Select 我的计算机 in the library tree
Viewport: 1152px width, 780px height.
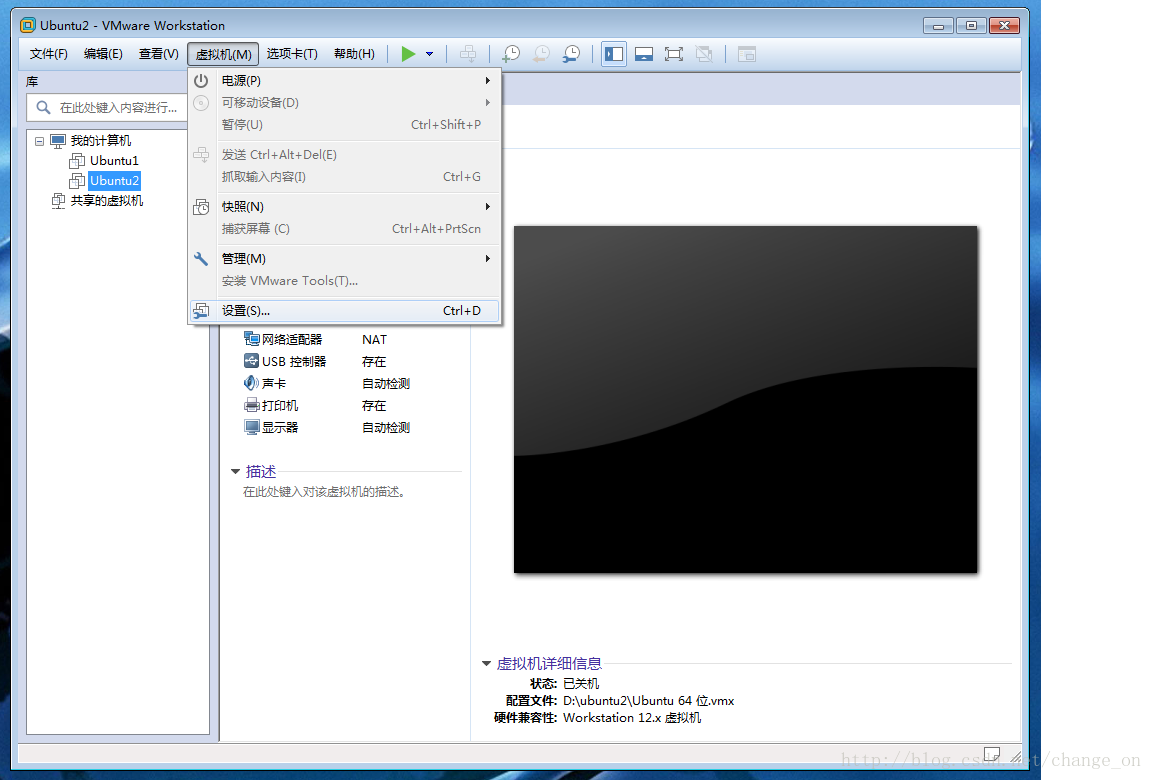point(101,140)
